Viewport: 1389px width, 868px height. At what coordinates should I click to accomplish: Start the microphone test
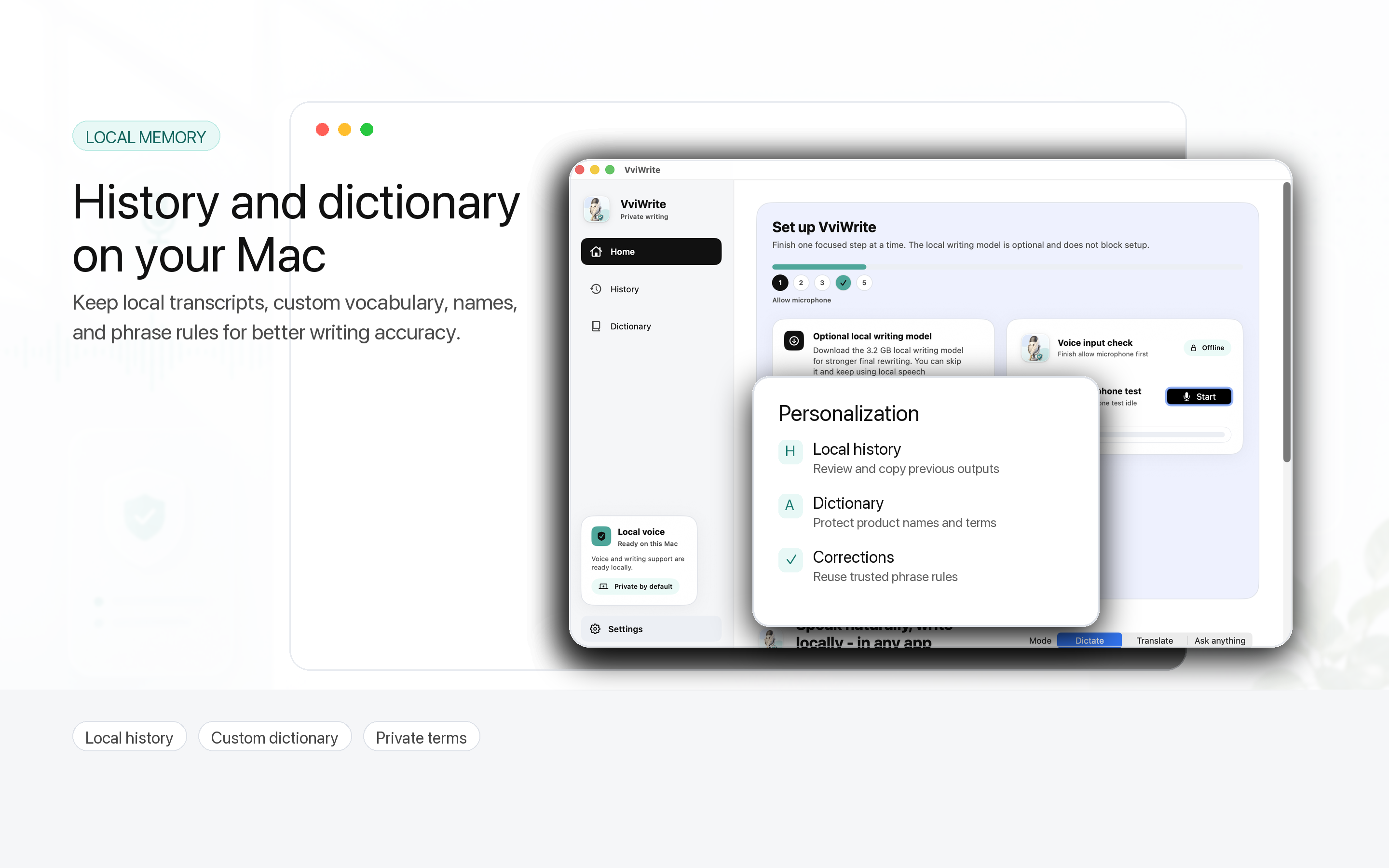pyautogui.click(x=1198, y=397)
